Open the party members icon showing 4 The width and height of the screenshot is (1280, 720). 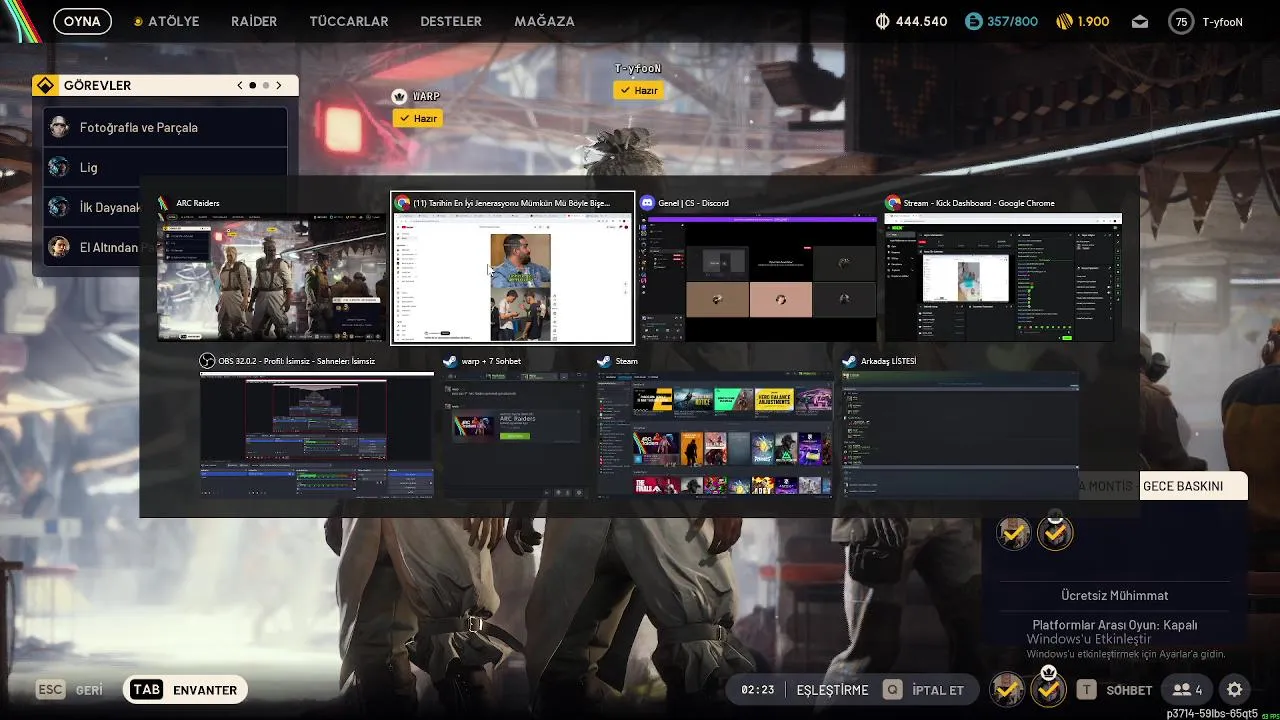click(x=1187, y=690)
